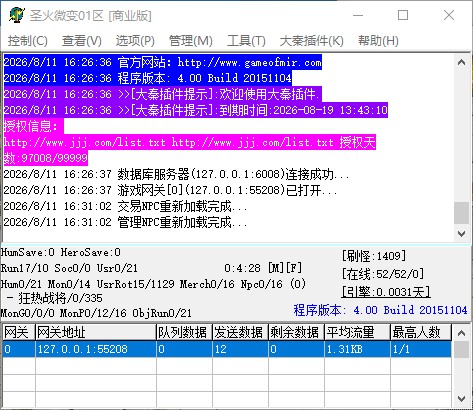Image resolution: width=473 pixels, height=410 pixels.
Task: Click the MonG0/0/0 MonP0/12/16 status line
Action: [x=96, y=313]
